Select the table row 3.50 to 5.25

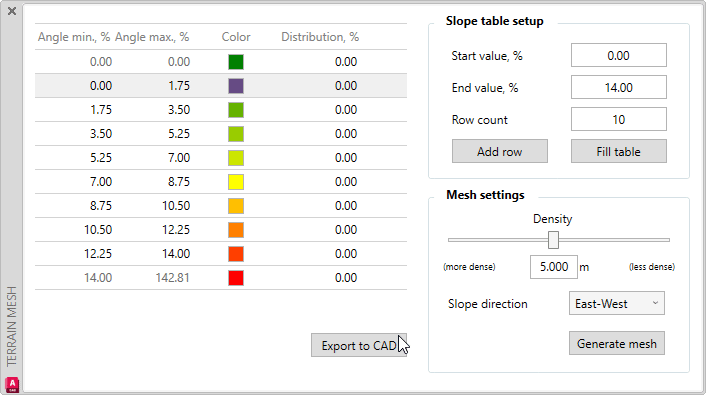(221, 134)
